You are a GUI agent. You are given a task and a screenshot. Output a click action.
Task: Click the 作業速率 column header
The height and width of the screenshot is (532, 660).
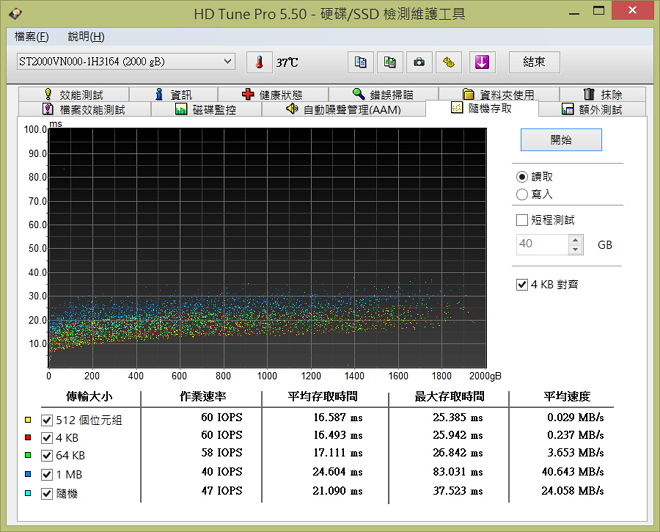pyautogui.click(x=202, y=396)
